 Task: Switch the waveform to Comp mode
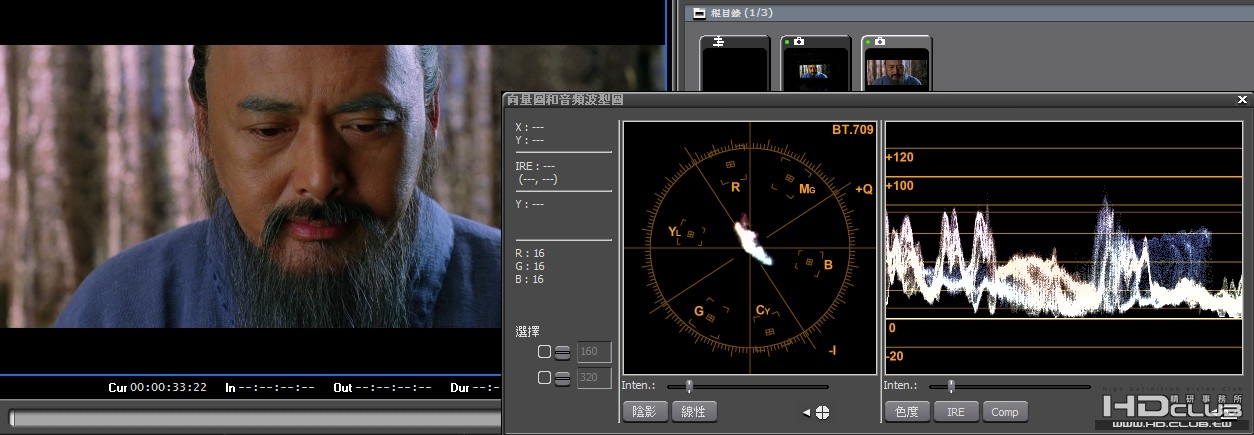(1005, 411)
